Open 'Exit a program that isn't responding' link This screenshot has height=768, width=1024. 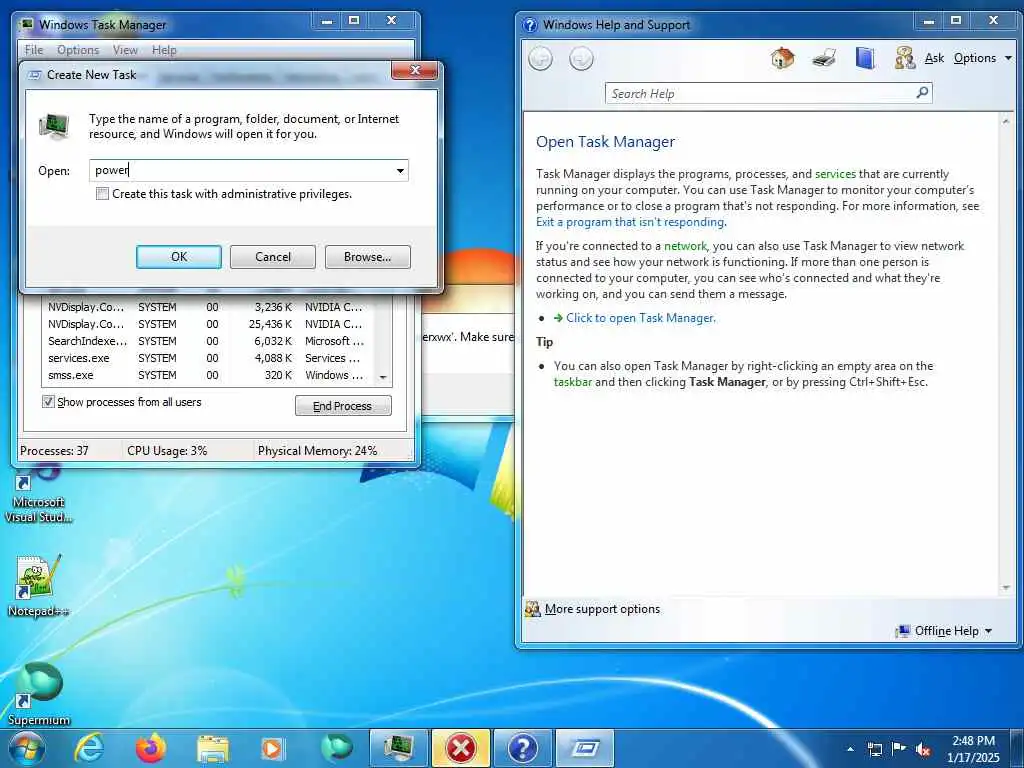(x=630, y=222)
